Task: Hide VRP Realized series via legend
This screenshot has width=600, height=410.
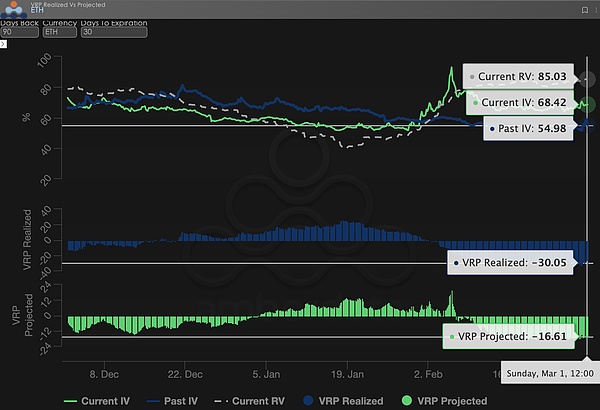Action: [334, 400]
